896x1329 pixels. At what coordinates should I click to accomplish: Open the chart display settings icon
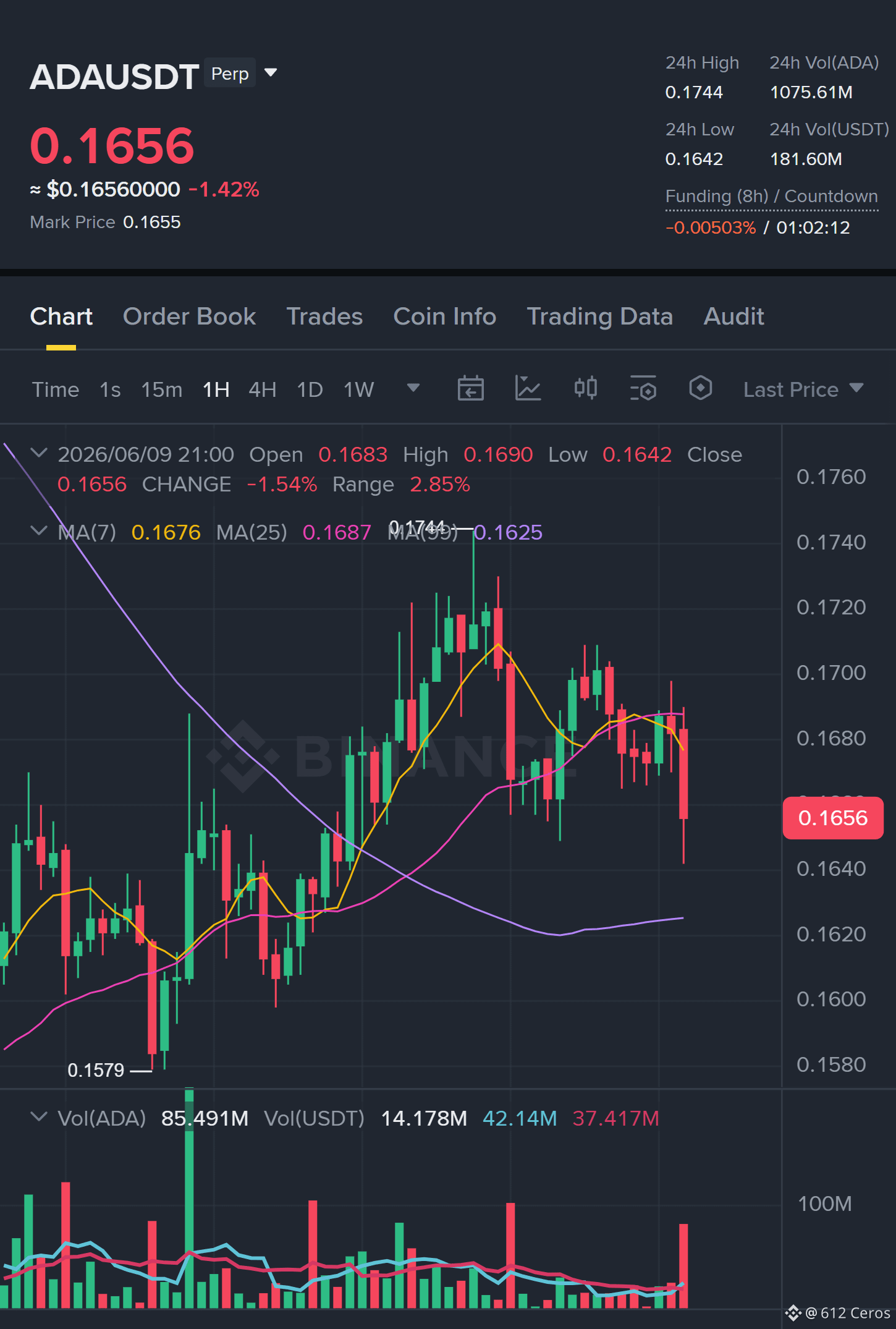click(x=643, y=389)
